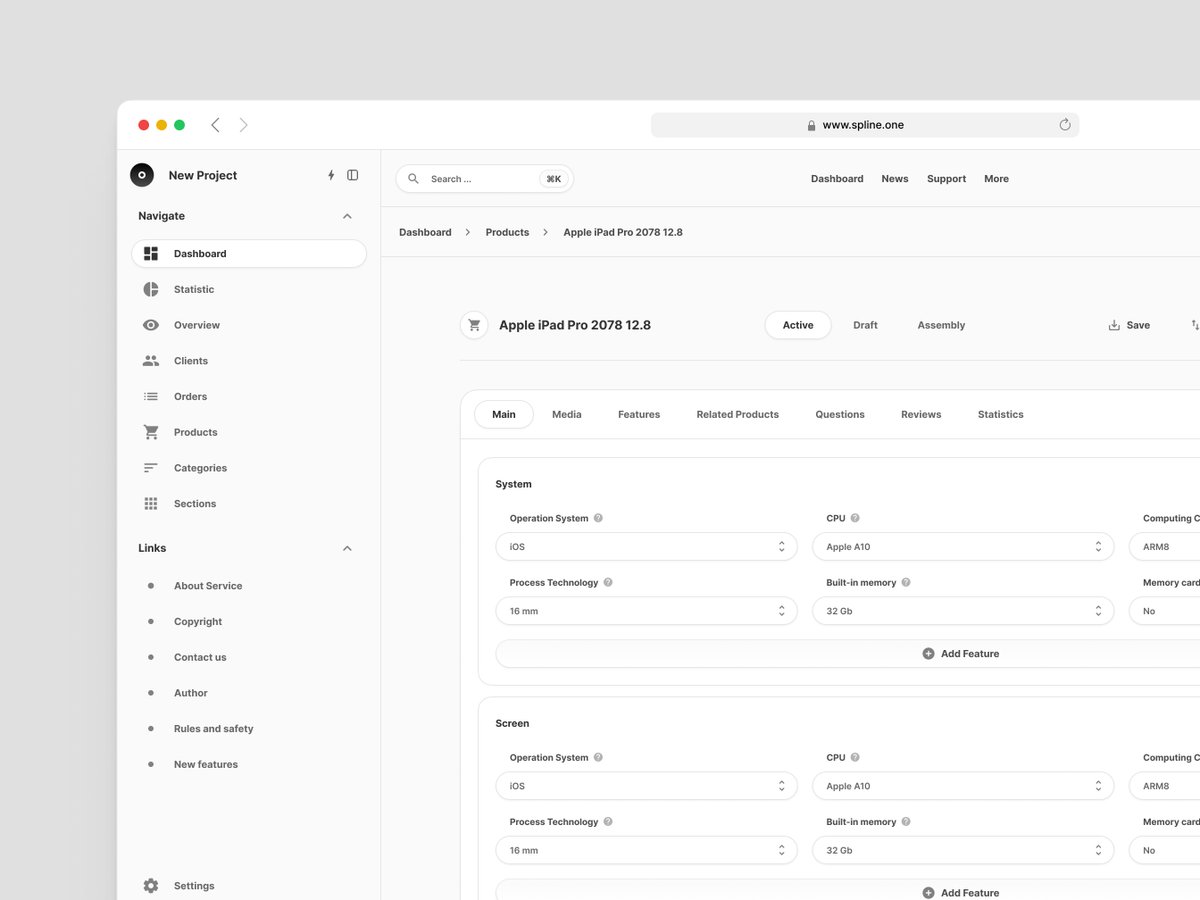Set product status to Draft
Image resolution: width=1200 pixels, height=900 pixels.
pos(865,325)
